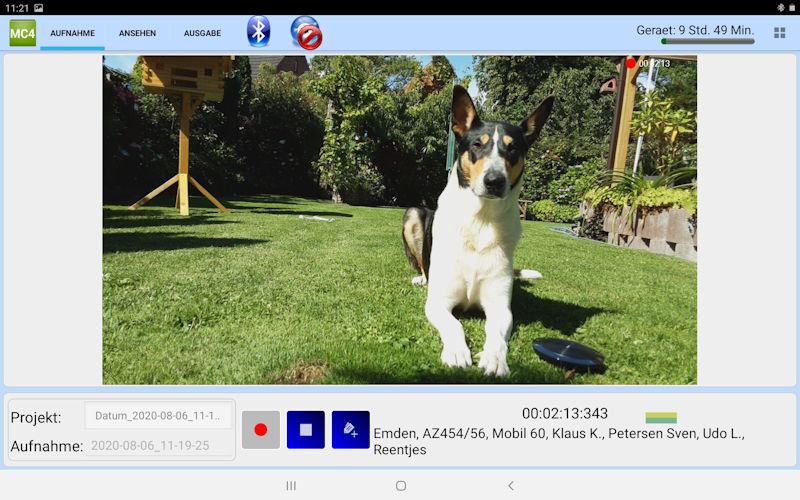Stop recording with the blue stop button
This screenshot has height=500, width=800.
306,430
